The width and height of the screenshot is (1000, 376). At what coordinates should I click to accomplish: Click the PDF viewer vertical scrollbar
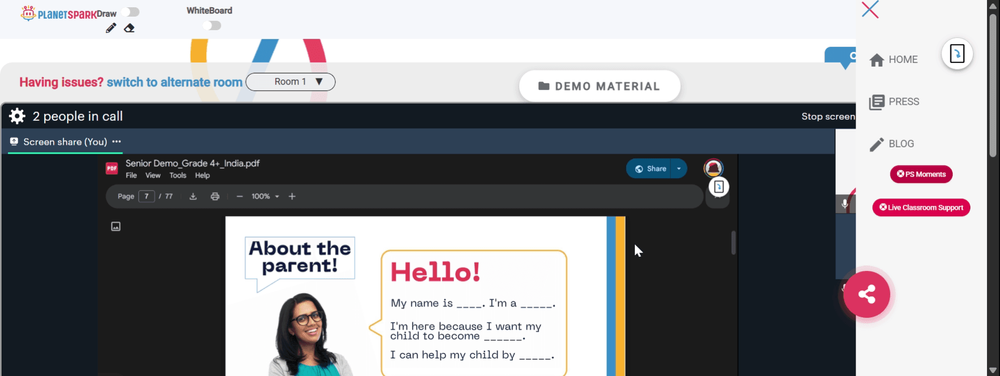(733, 243)
